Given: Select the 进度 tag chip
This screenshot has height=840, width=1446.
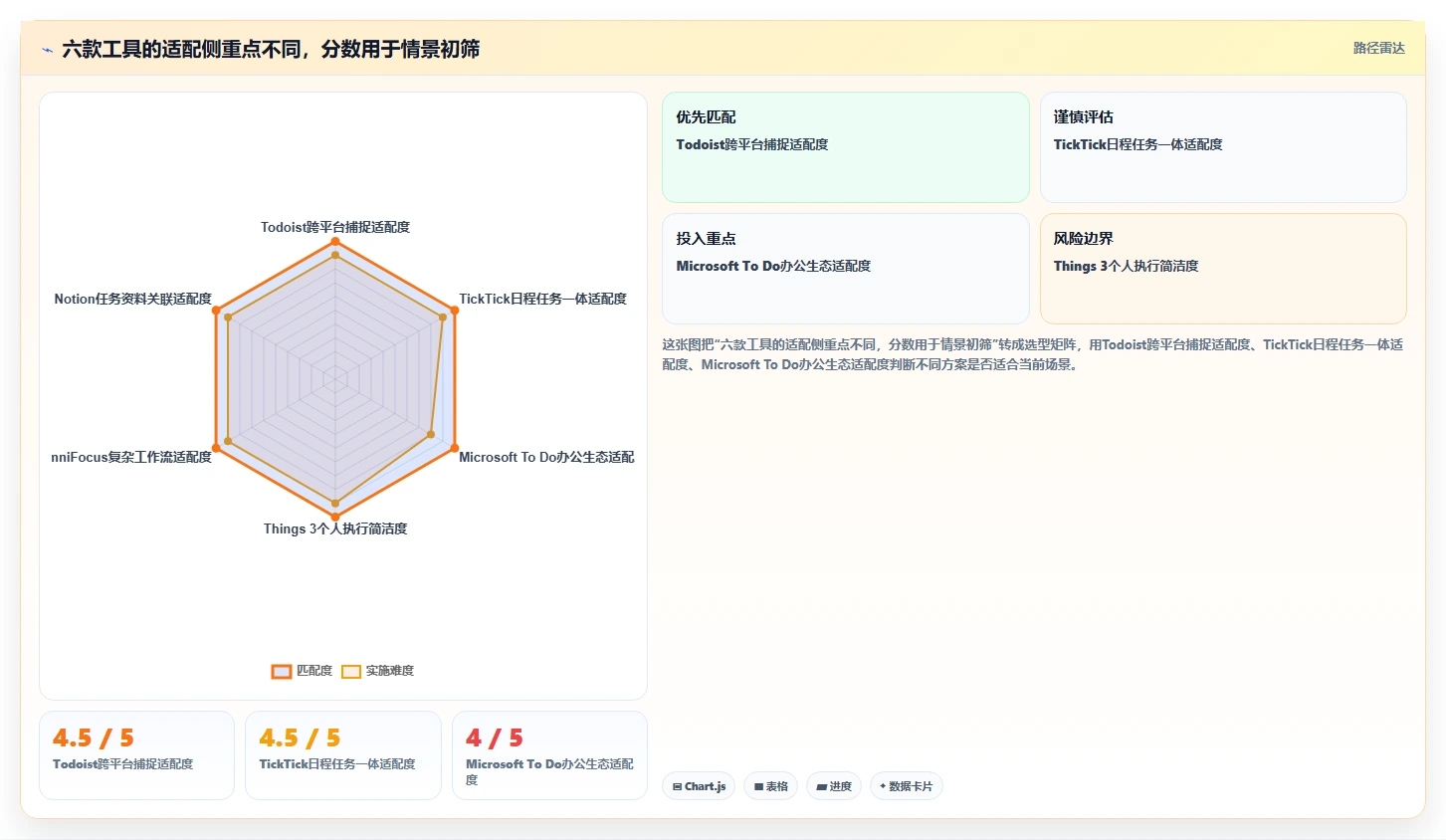Looking at the screenshot, I should pos(834,786).
